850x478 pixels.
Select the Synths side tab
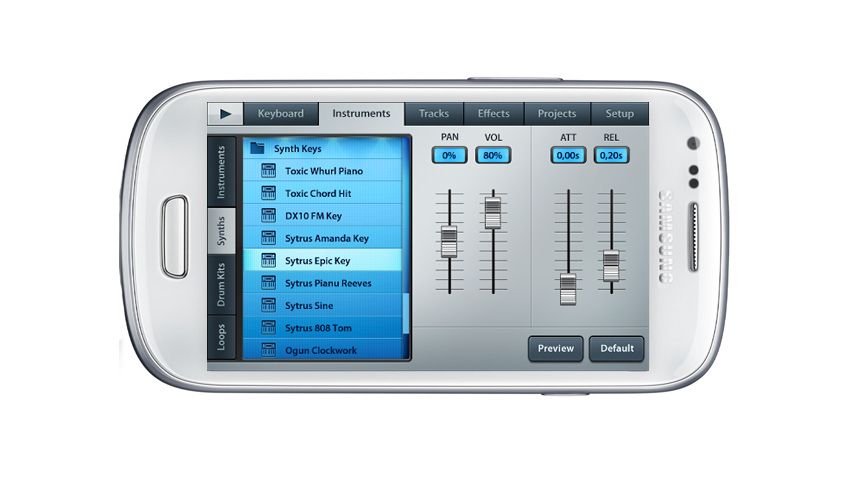click(221, 231)
